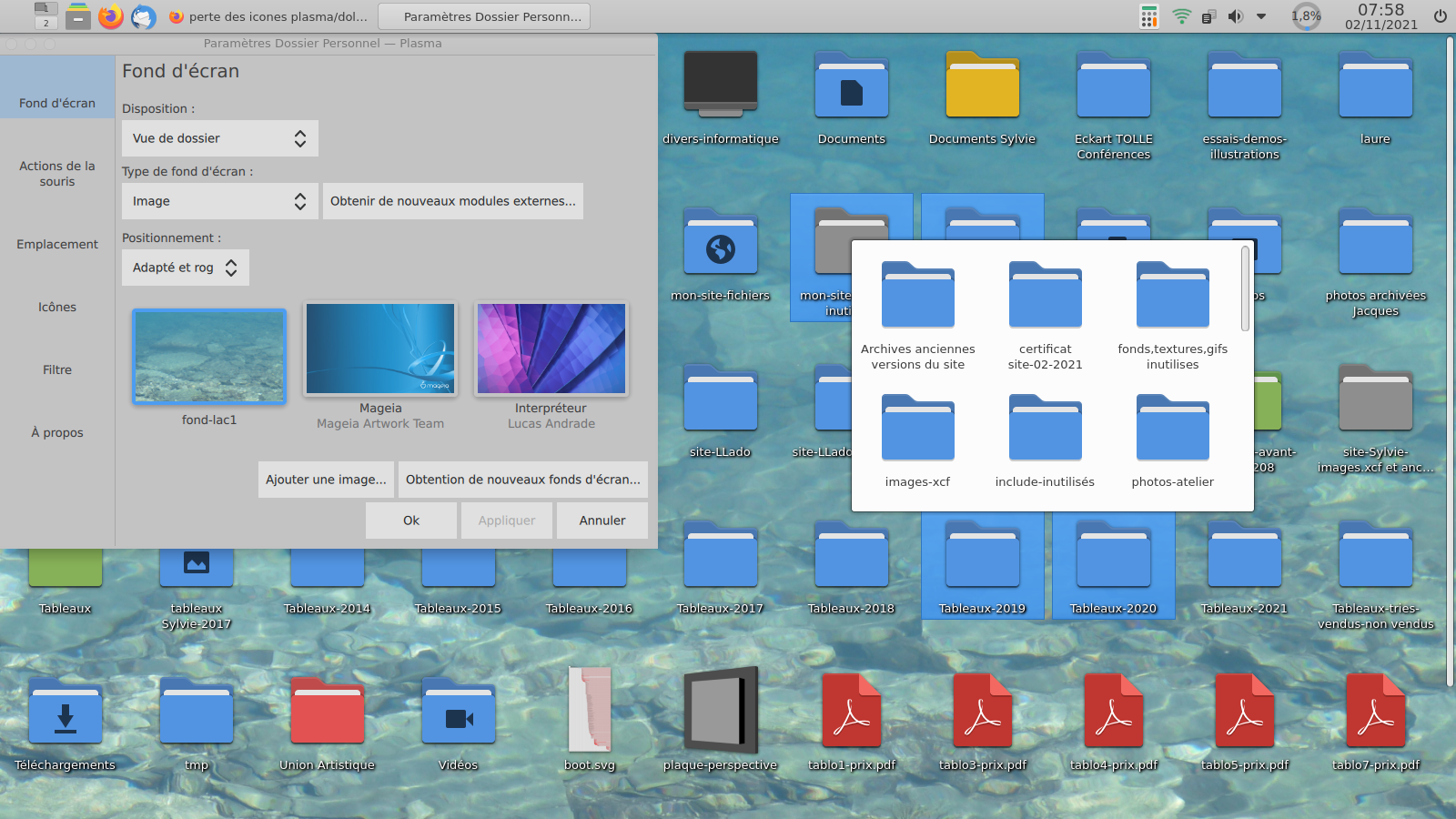Open the photos-atelier folder in popup

coord(1173,428)
